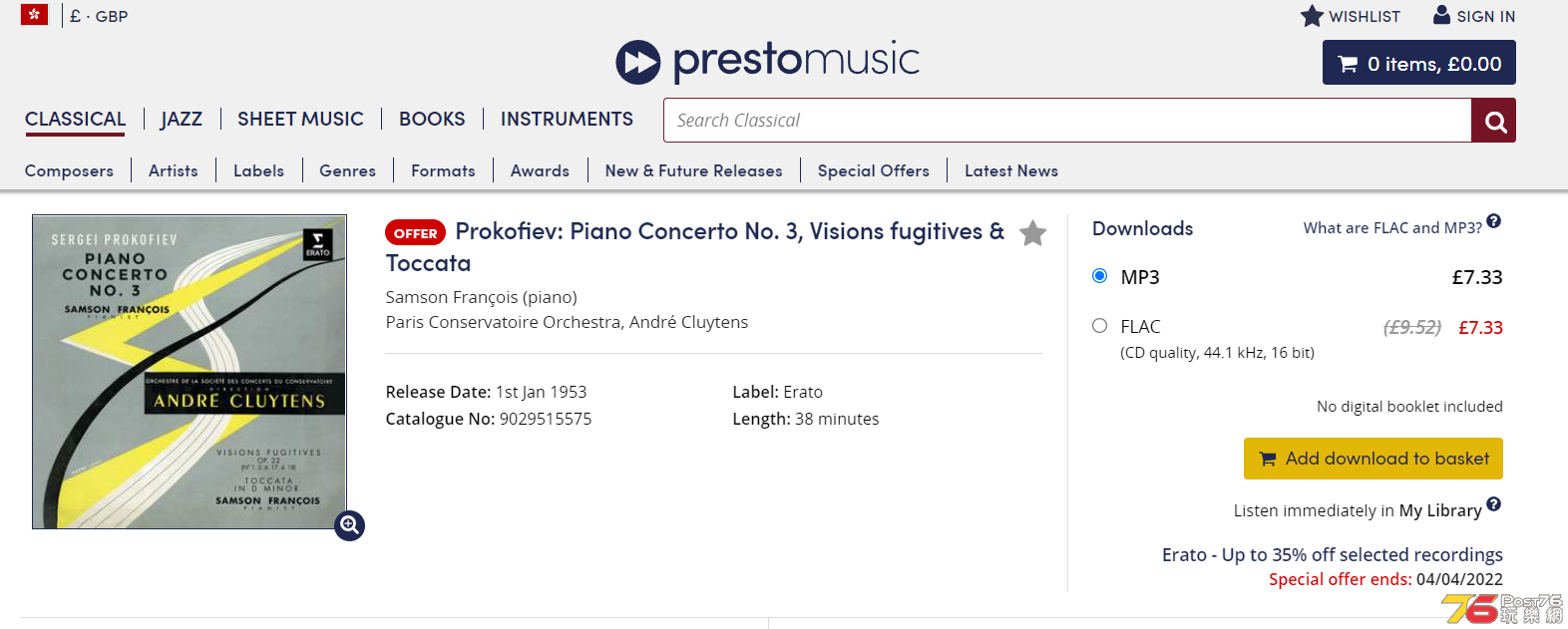
Task: Click the Search Classical input field
Action: pyautogui.click(x=1067, y=121)
